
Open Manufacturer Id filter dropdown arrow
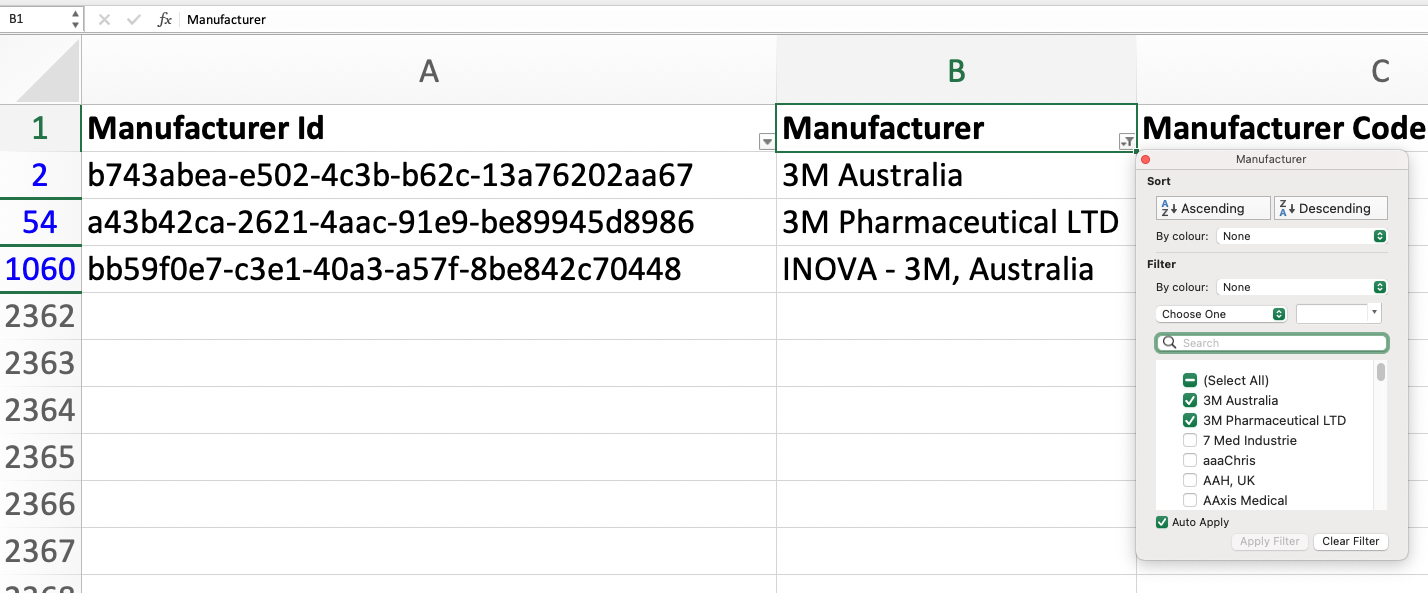click(x=767, y=142)
